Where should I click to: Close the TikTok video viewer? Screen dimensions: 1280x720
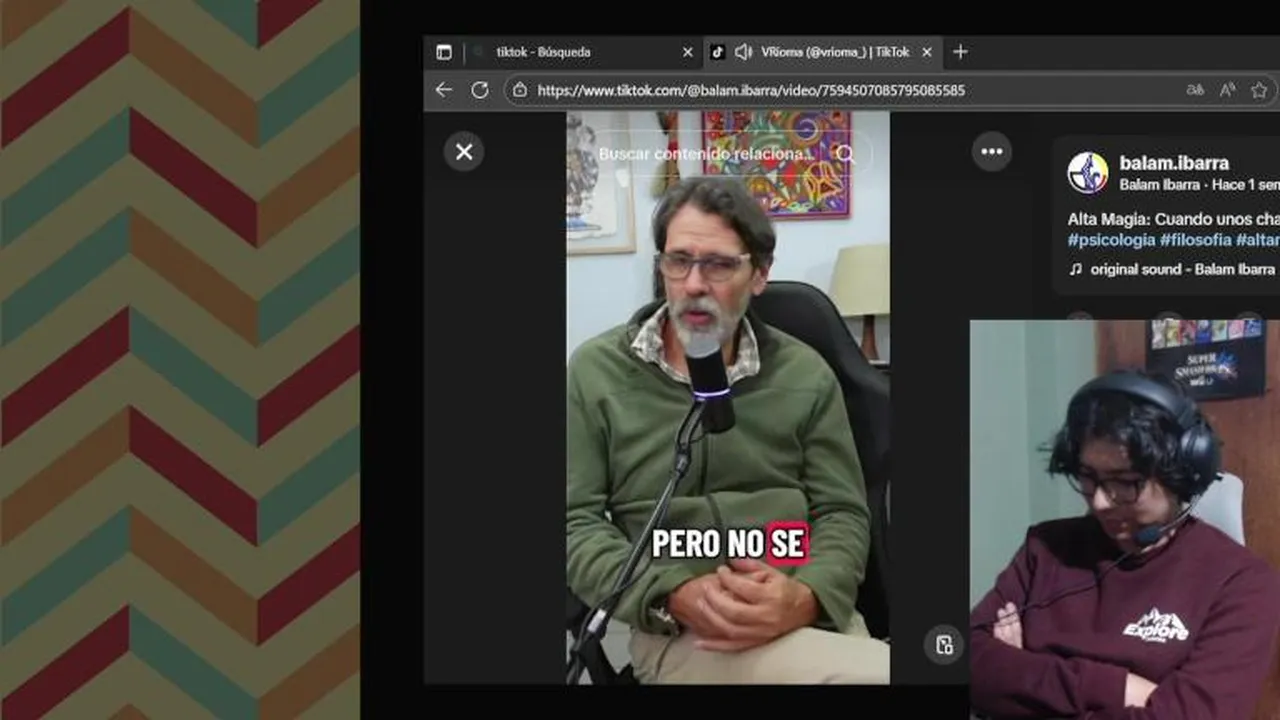pos(464,152)
